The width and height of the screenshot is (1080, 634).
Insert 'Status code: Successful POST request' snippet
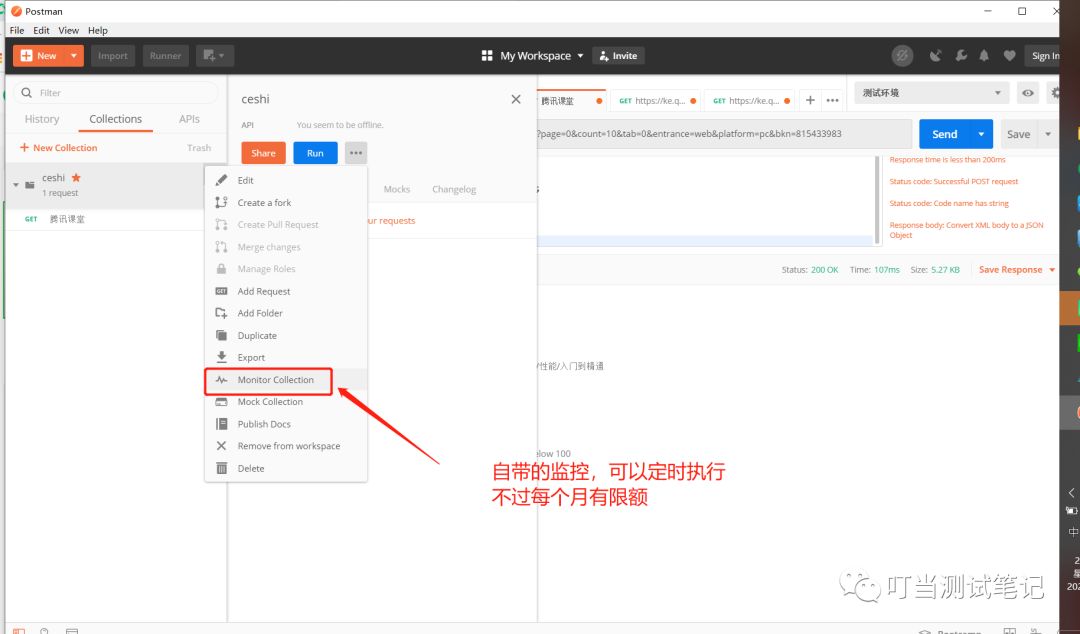pyautogui.click(x=953, y=182)
